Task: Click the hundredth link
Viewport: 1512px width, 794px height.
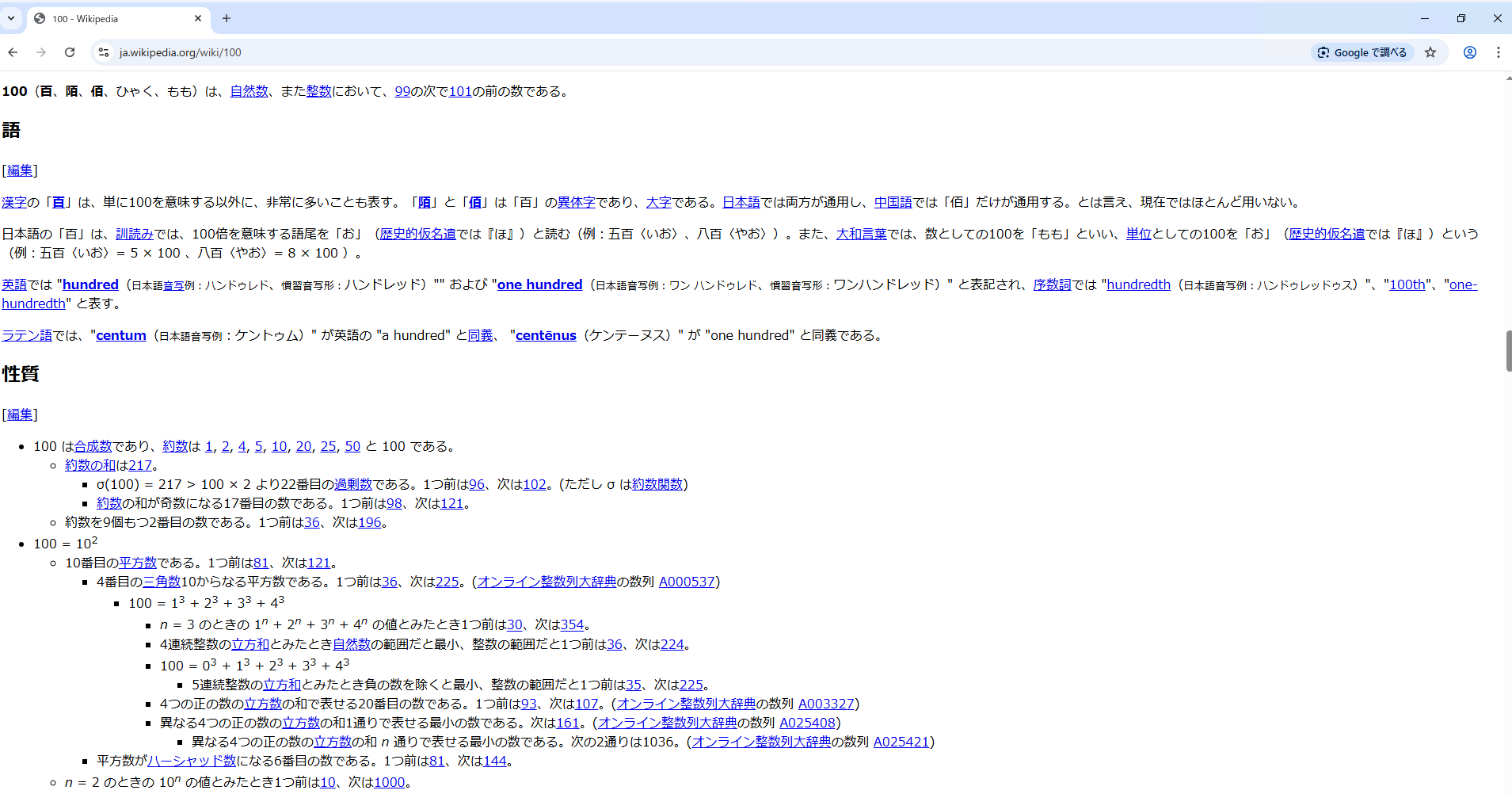Action: tap(1138, 284)
